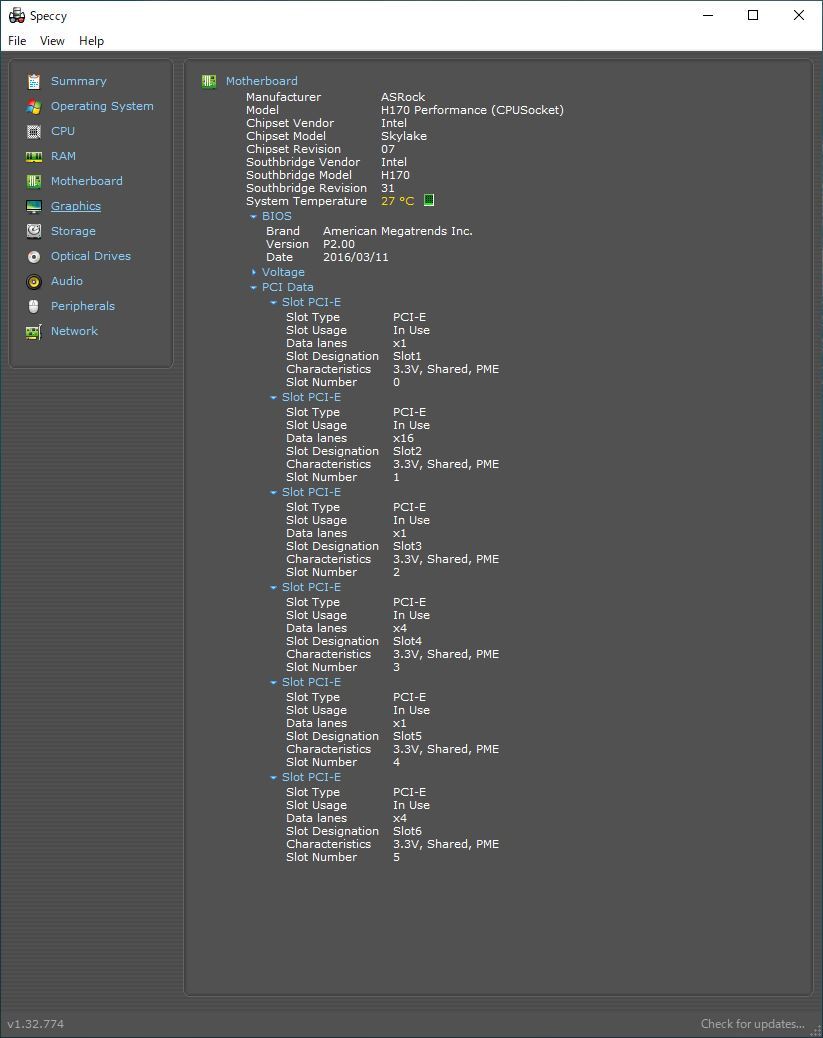Collapse Slot PCI-E for Slot6
Screen dimensions: 823x1038
273,778
